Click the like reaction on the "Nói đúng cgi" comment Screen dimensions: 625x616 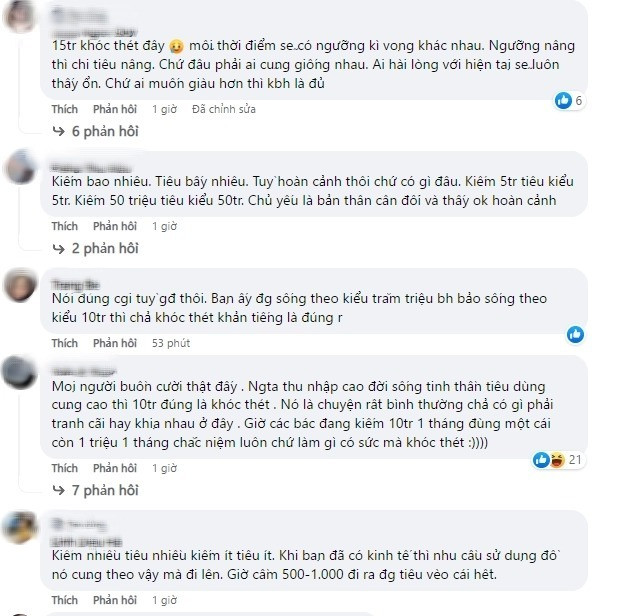pos(576,334)
